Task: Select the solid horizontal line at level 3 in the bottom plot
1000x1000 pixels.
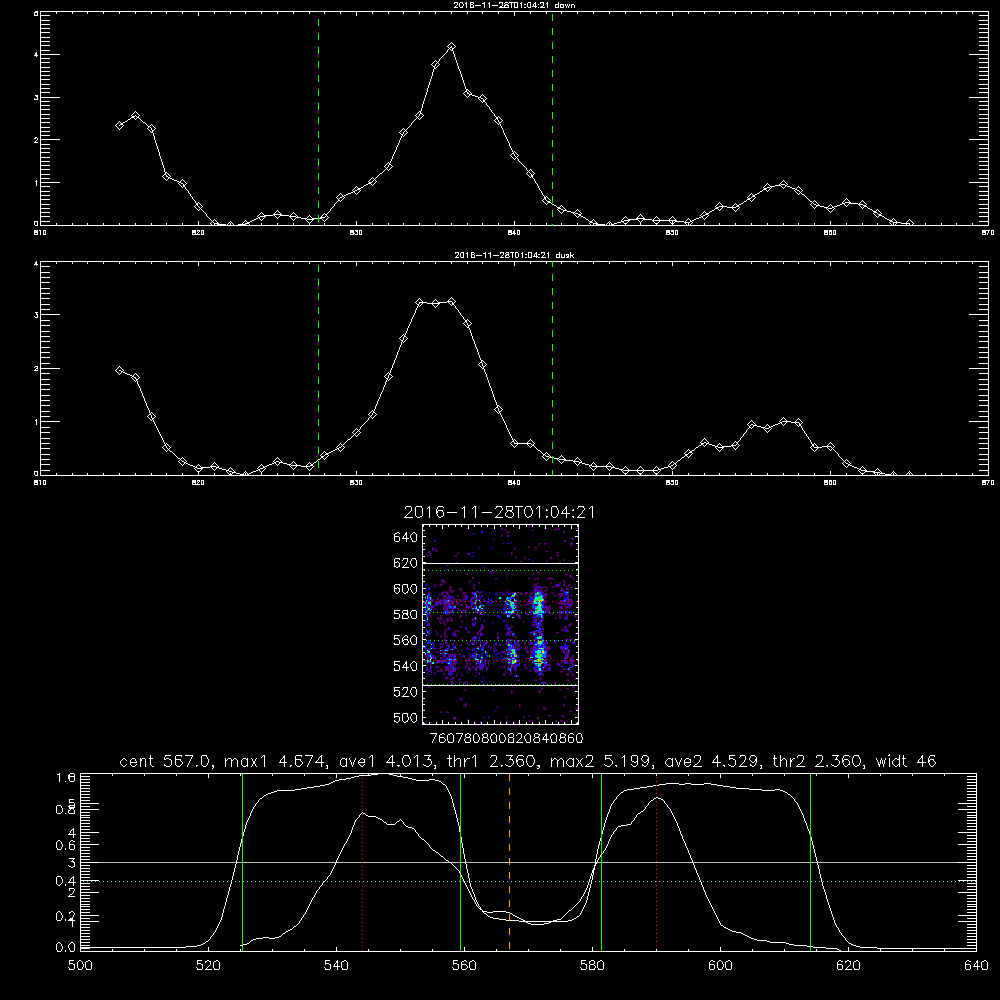Action: pos(529,862)
